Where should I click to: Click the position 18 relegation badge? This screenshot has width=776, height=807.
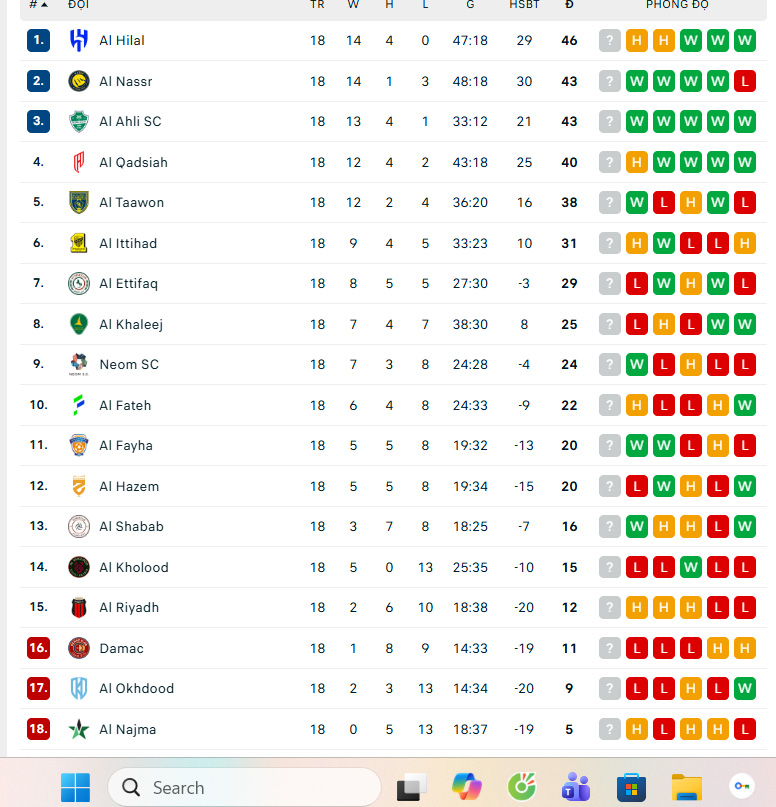pyautogui.click(x=38, y=729)
